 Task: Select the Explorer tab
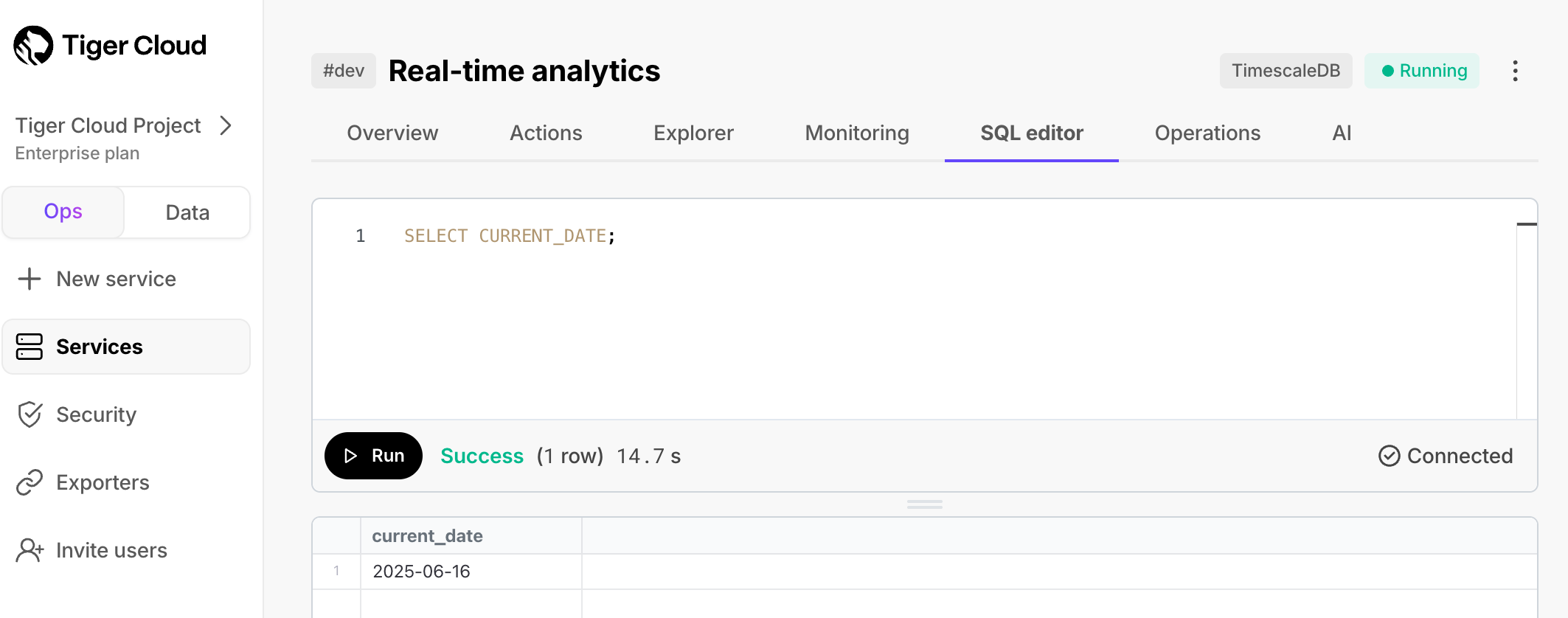[693, 133]
